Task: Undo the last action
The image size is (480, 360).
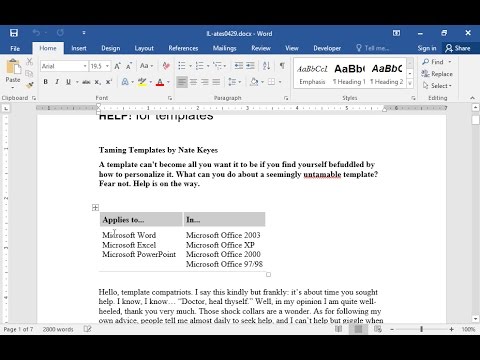Action: point(36,33)
